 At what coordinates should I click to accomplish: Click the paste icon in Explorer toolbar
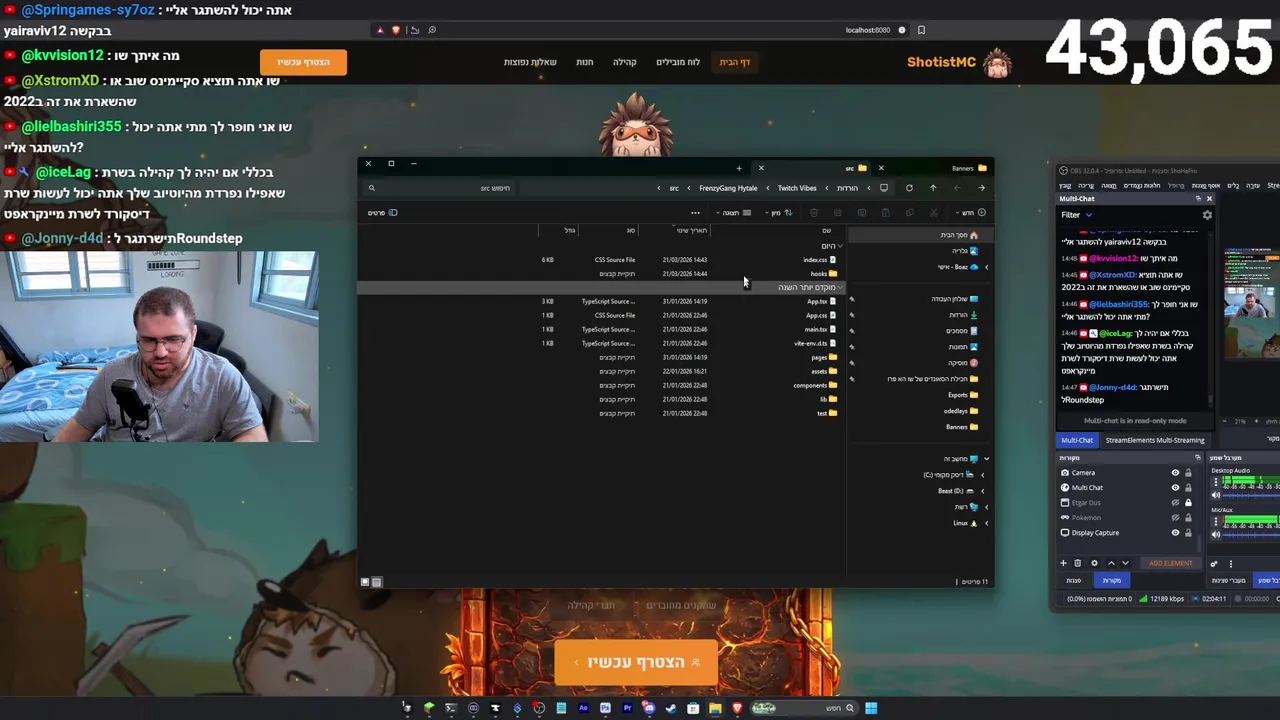886,213
